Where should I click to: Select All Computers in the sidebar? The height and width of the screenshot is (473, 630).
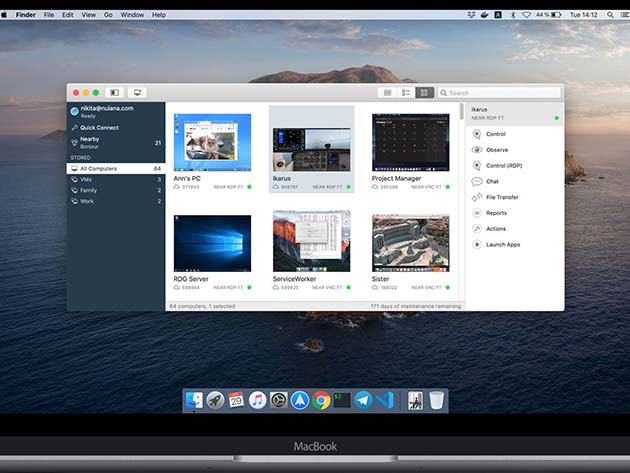point(116,168)
